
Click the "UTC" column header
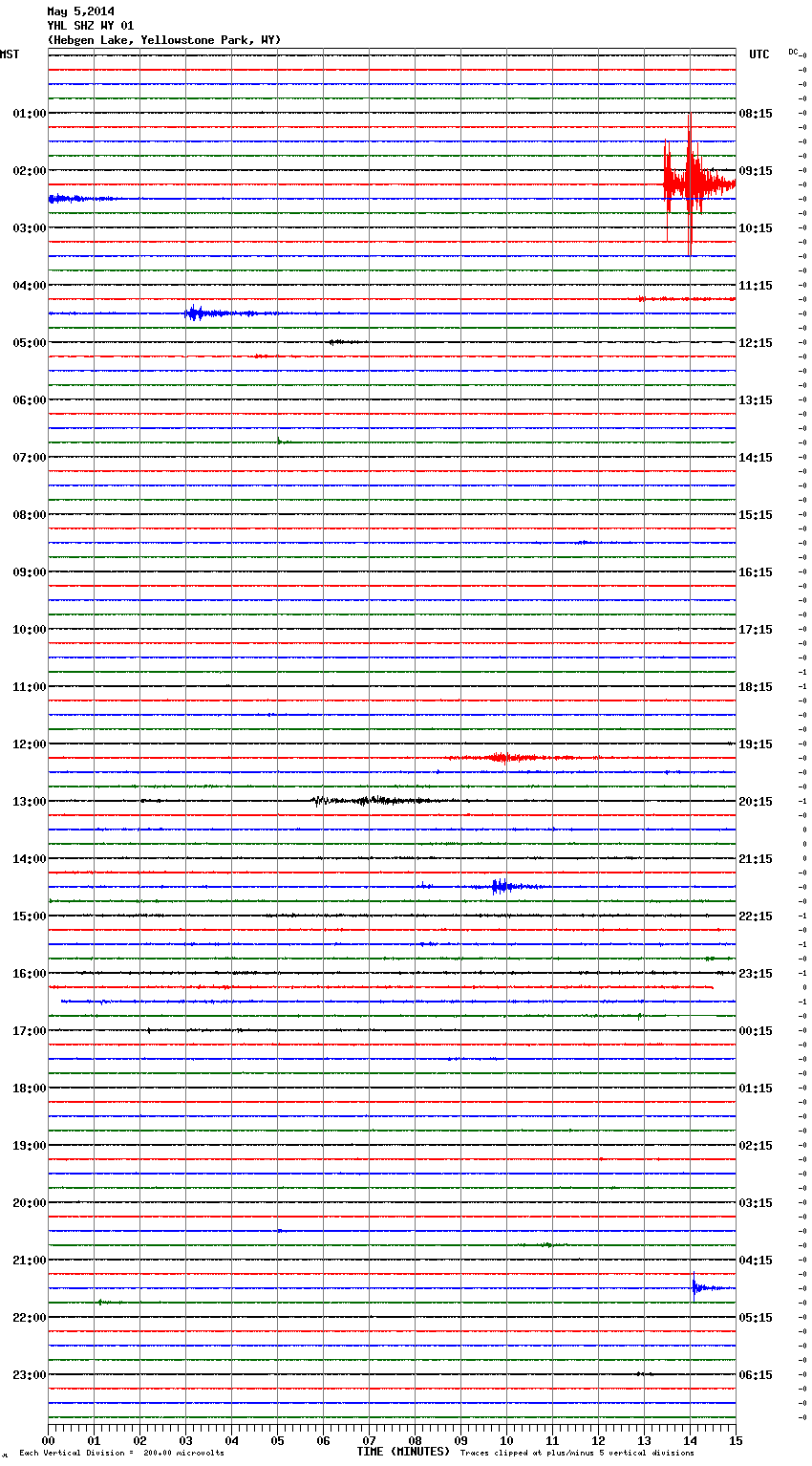tap(759, 54)
